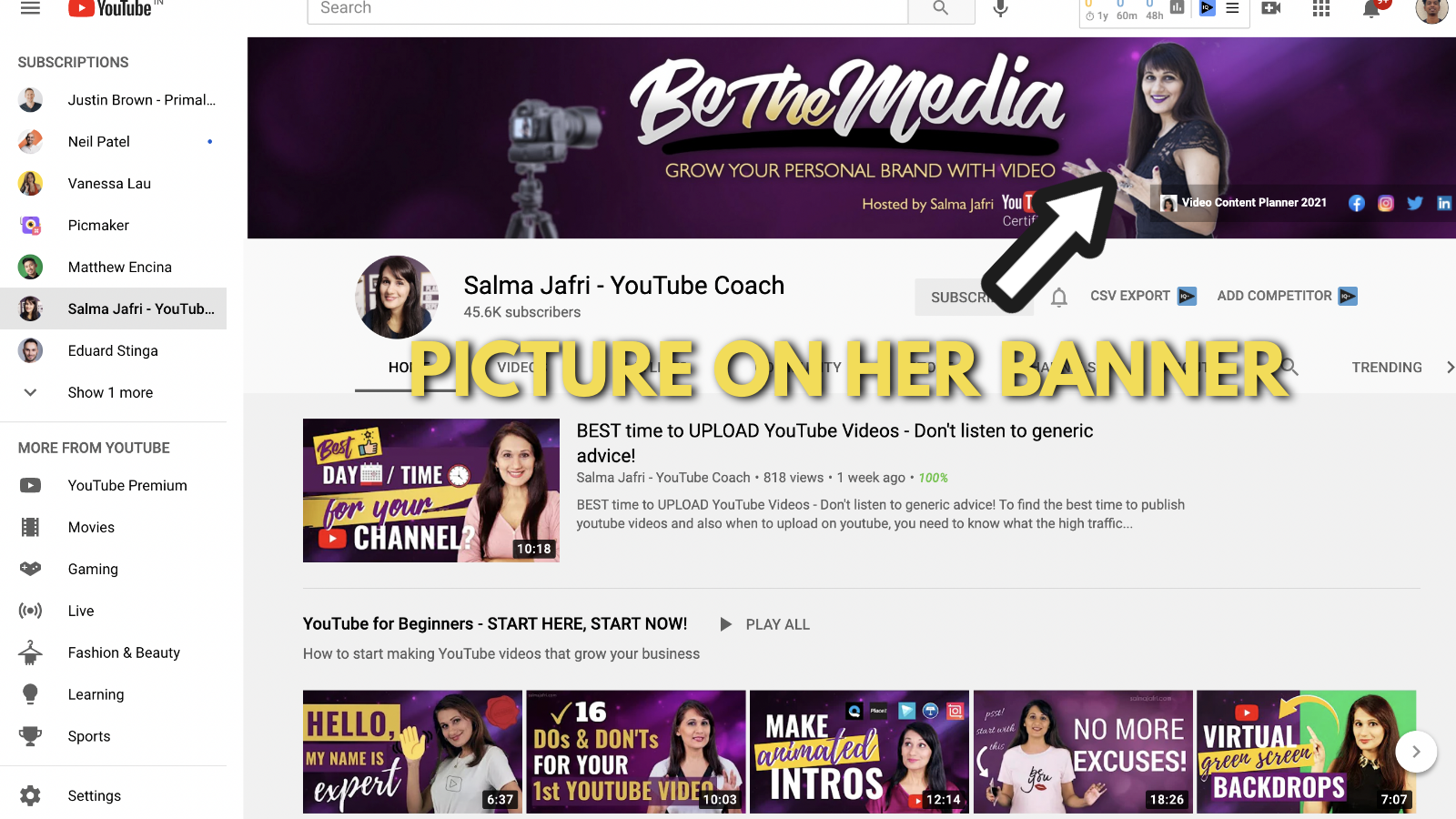Open Salma Jafri - YouTube Coach byline link
1456x819 pixels.
pyautogui.click(x=663, y=478)
